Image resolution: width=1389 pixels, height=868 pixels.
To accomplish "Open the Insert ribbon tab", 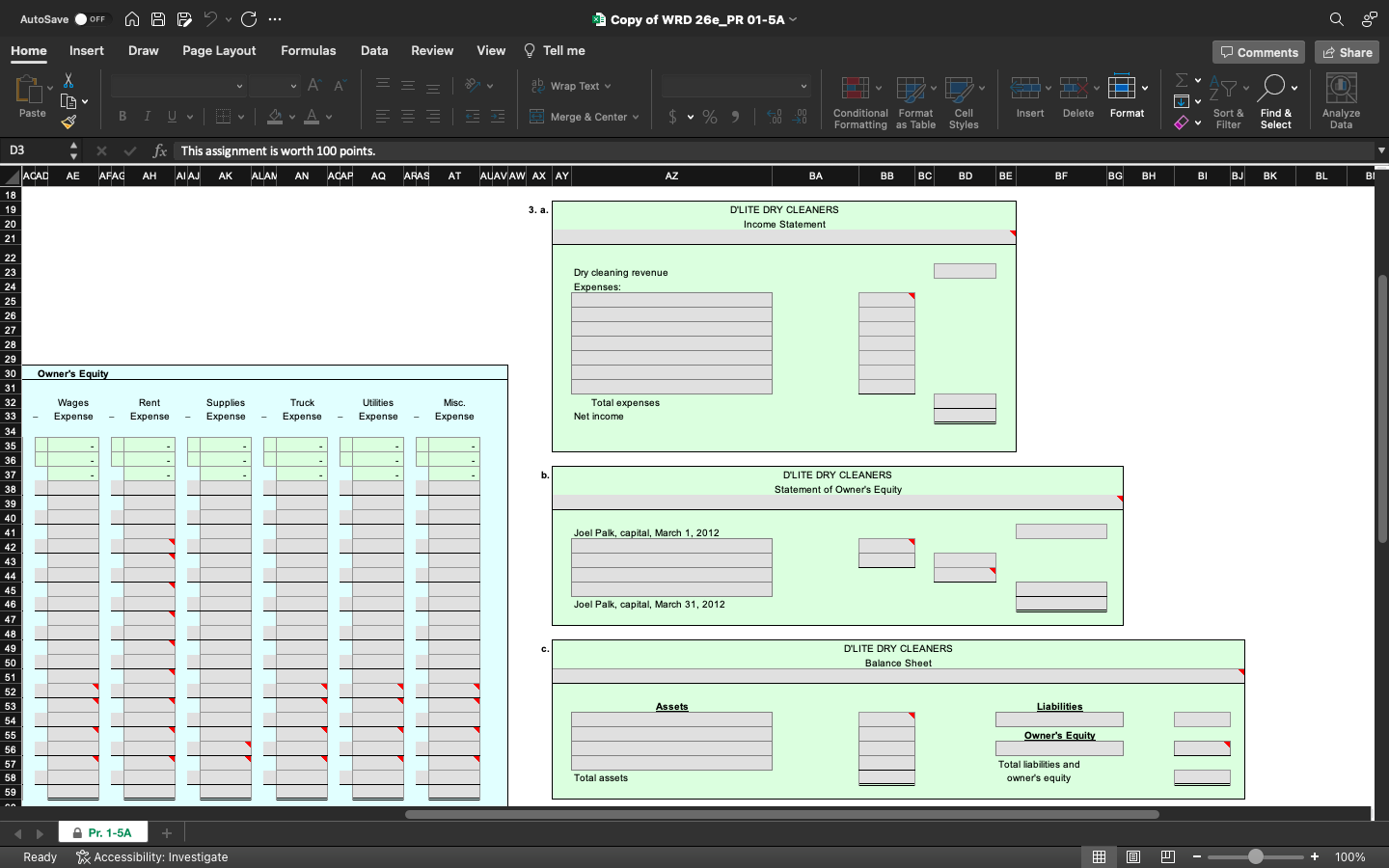I will point(87,50).
